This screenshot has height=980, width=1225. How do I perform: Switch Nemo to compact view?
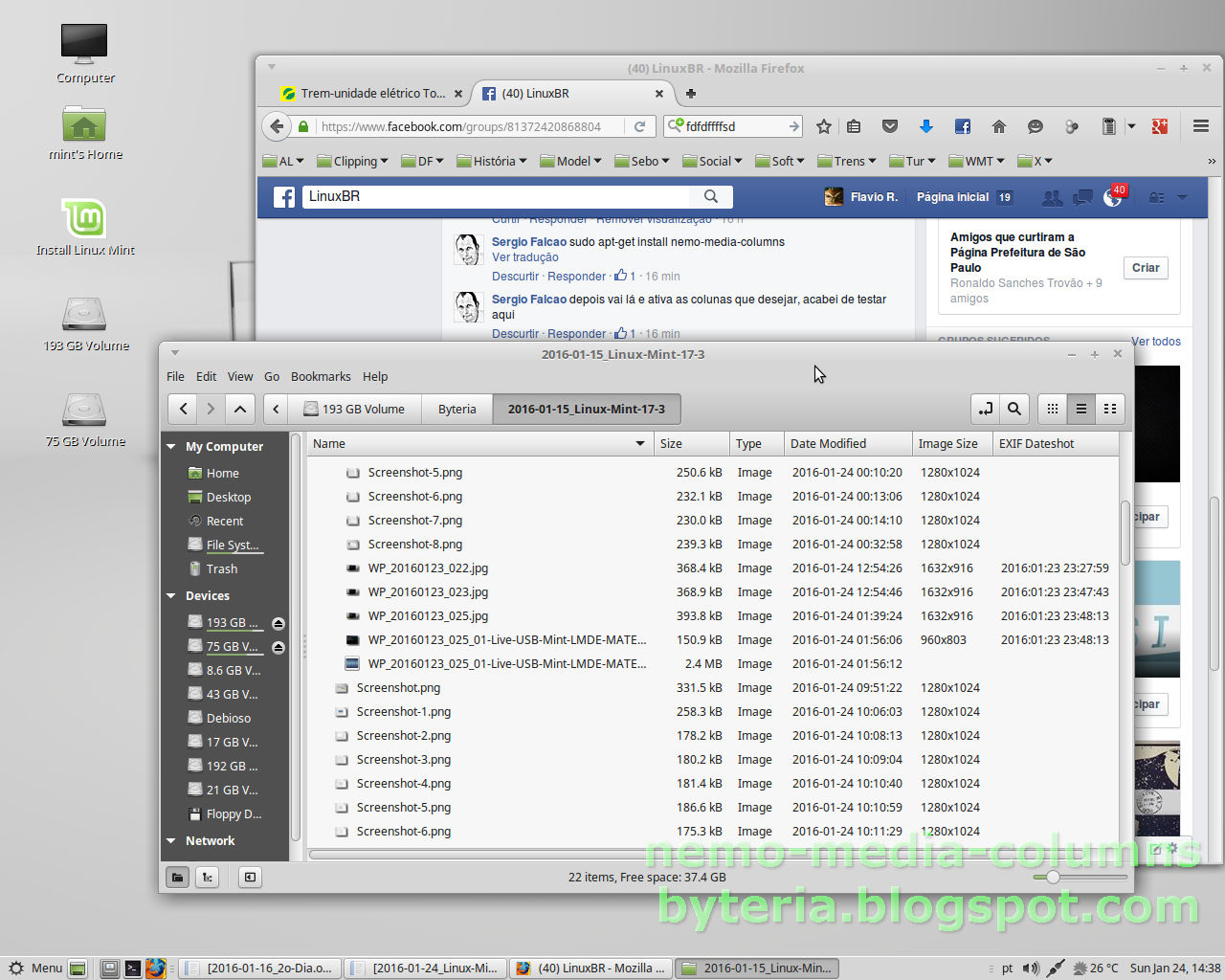[x=1110, y=409]
